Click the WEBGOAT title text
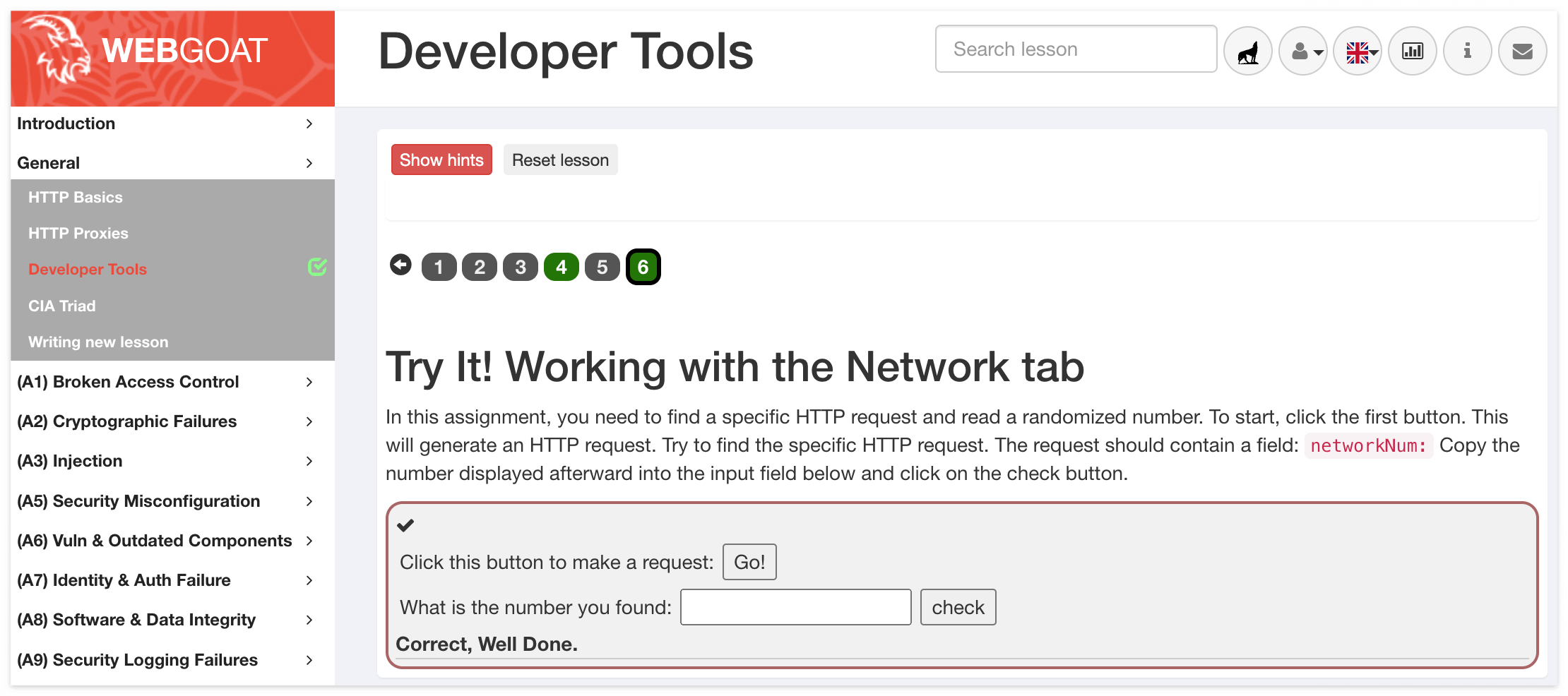 (184, 51)
